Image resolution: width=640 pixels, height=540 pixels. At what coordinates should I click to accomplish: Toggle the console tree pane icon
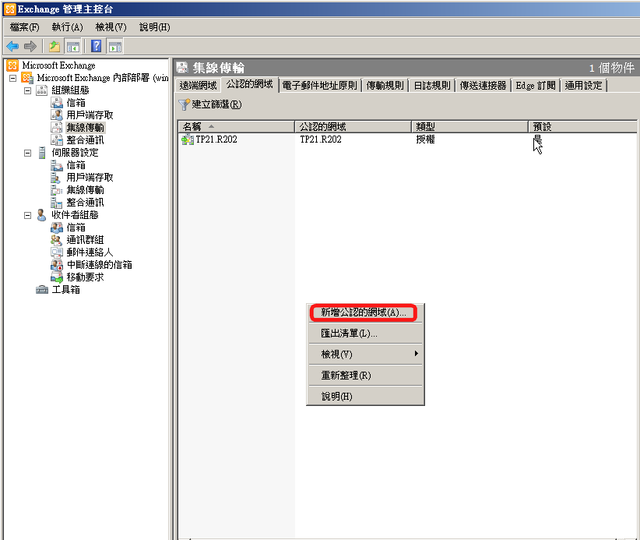pos(73,47)
